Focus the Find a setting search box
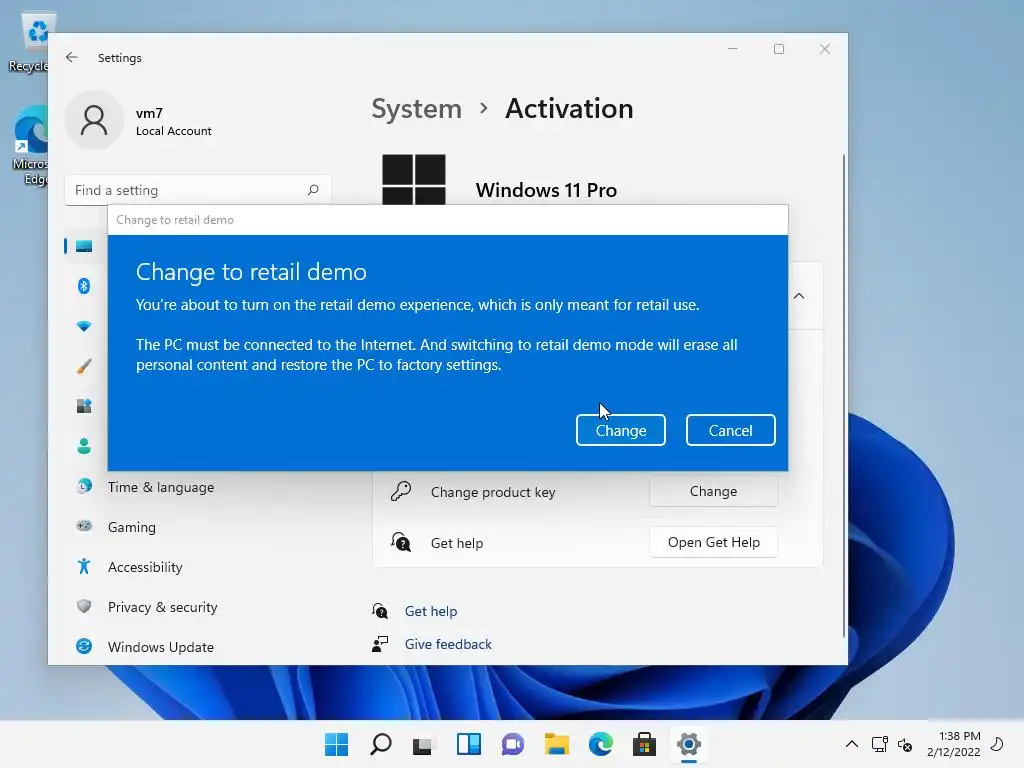This screenshot has height=768, width=1024. coord(197,190)
